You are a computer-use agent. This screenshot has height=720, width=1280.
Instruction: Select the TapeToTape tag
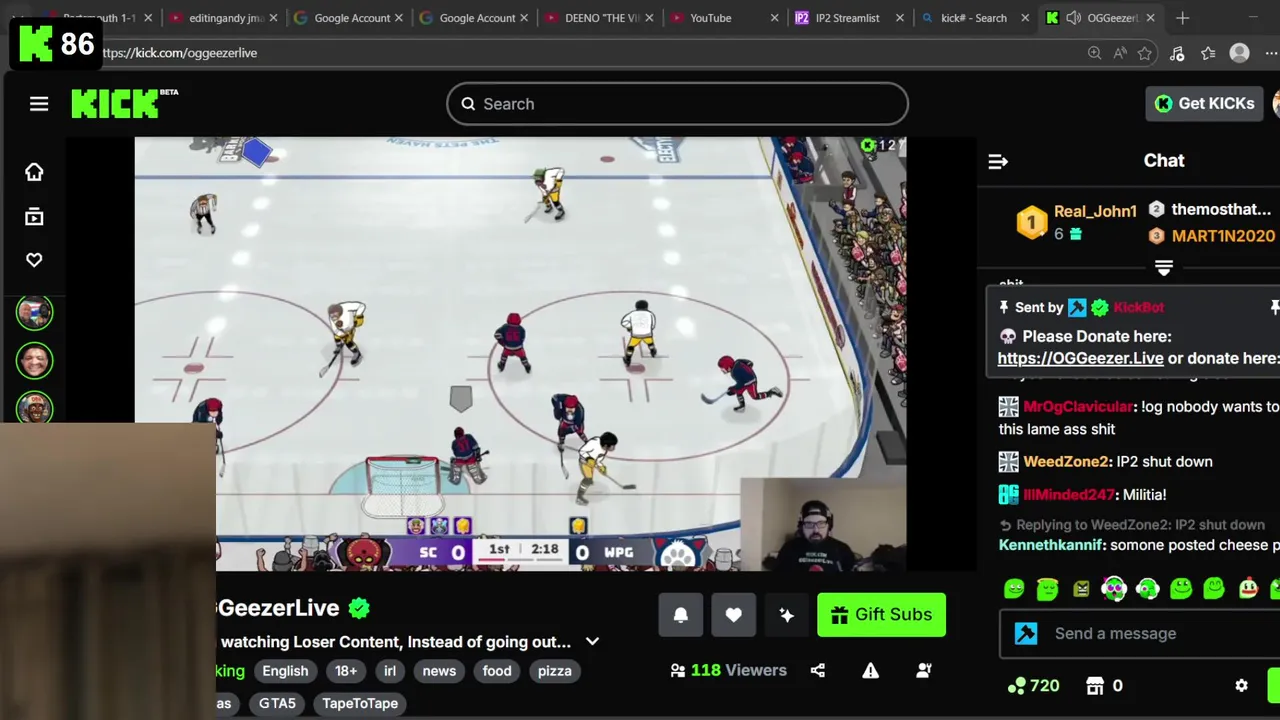click(360, 703)
